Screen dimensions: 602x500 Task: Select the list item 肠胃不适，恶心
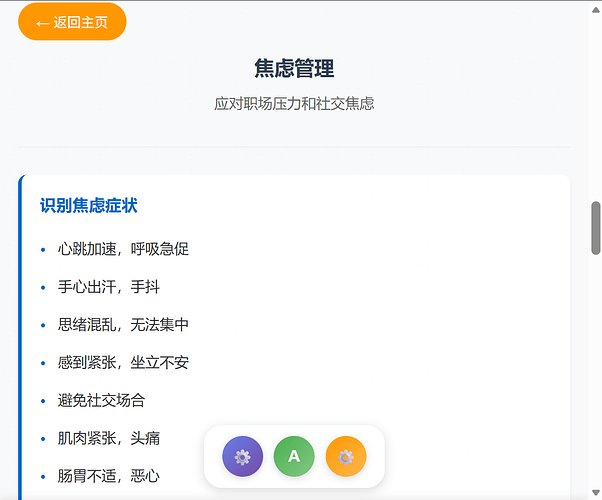109,476
